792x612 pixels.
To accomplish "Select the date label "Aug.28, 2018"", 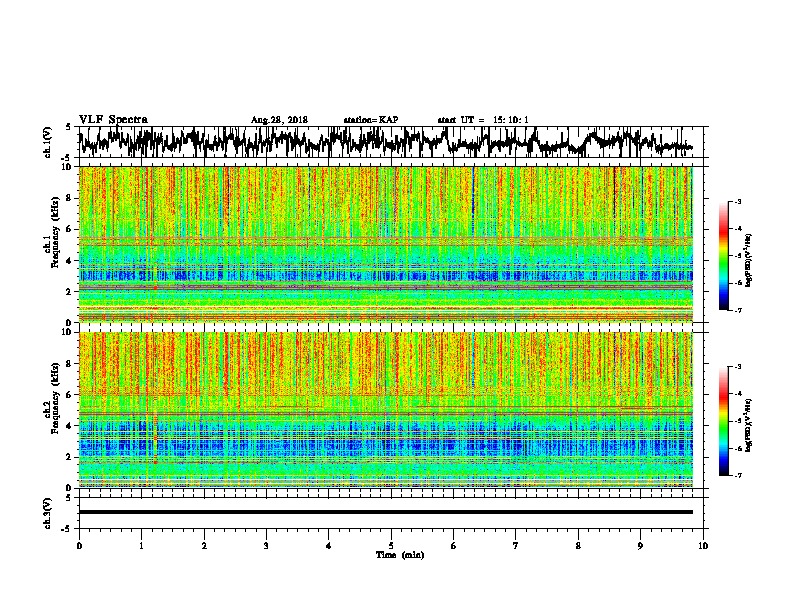I will pyautogui.click(x=279, y=120).
